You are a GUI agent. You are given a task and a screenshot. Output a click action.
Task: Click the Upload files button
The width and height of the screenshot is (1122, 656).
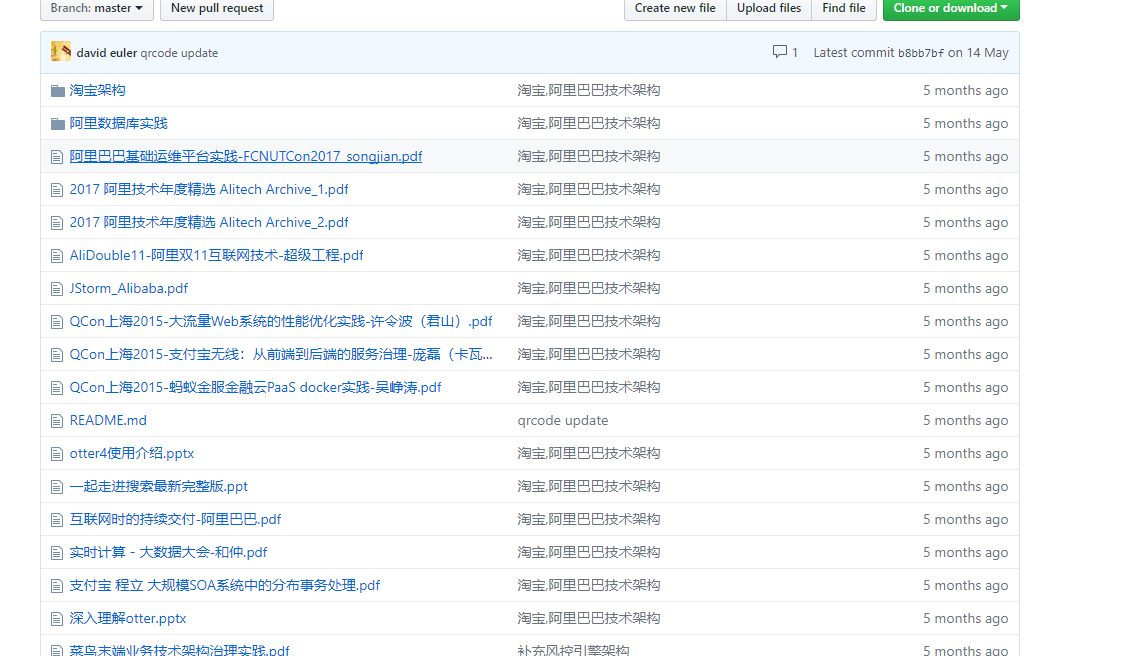[769, 8]
